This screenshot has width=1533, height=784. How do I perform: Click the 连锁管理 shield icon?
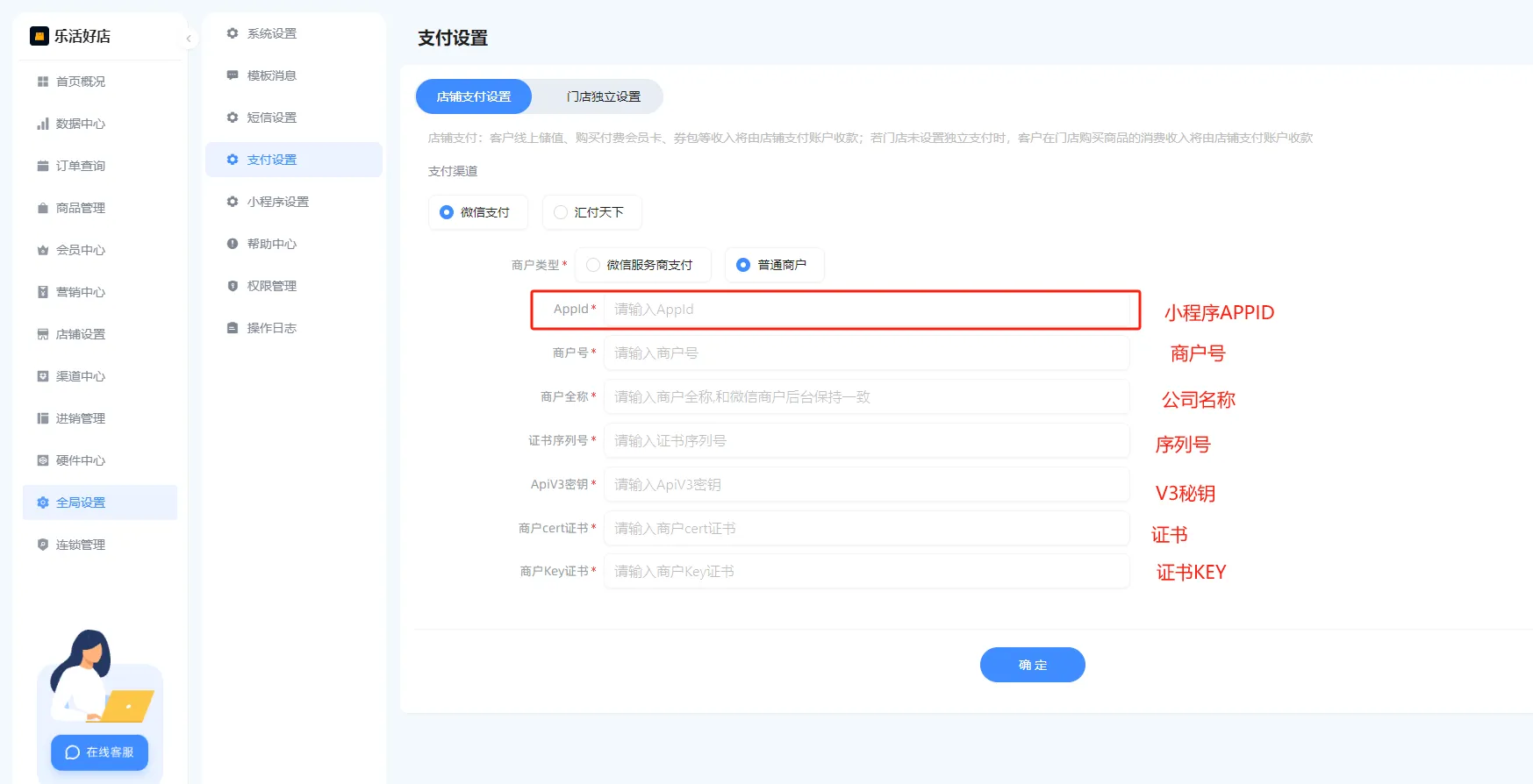tap(43, 545)
